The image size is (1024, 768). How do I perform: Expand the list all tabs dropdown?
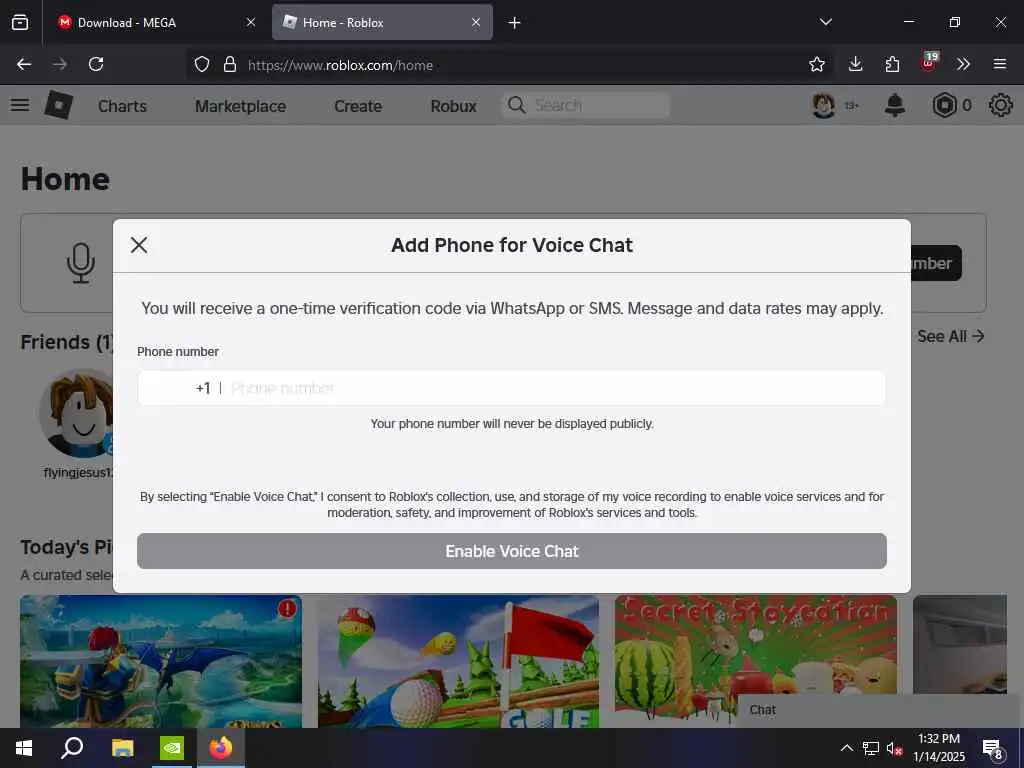825,22
